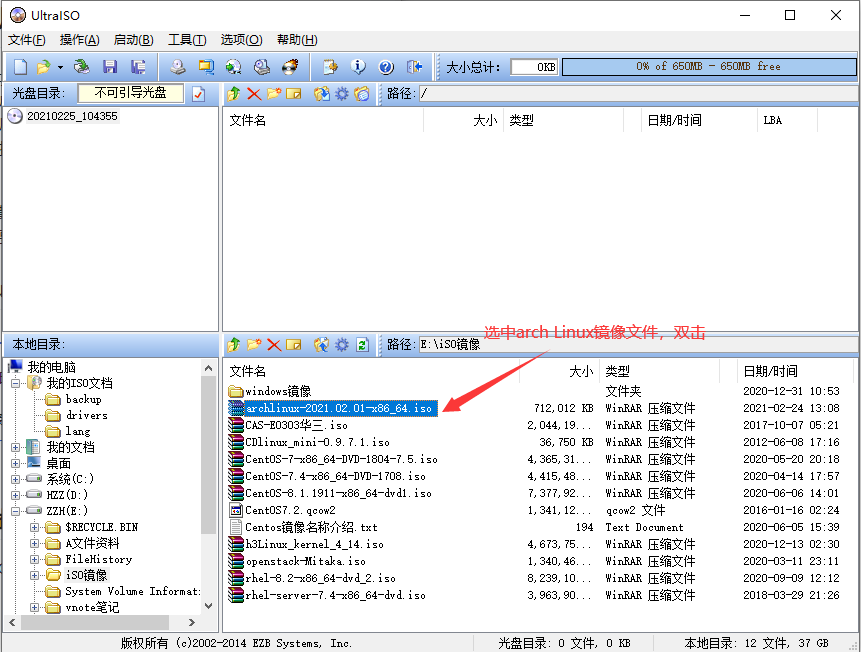Click the Open file folder icon

[43, 67]
